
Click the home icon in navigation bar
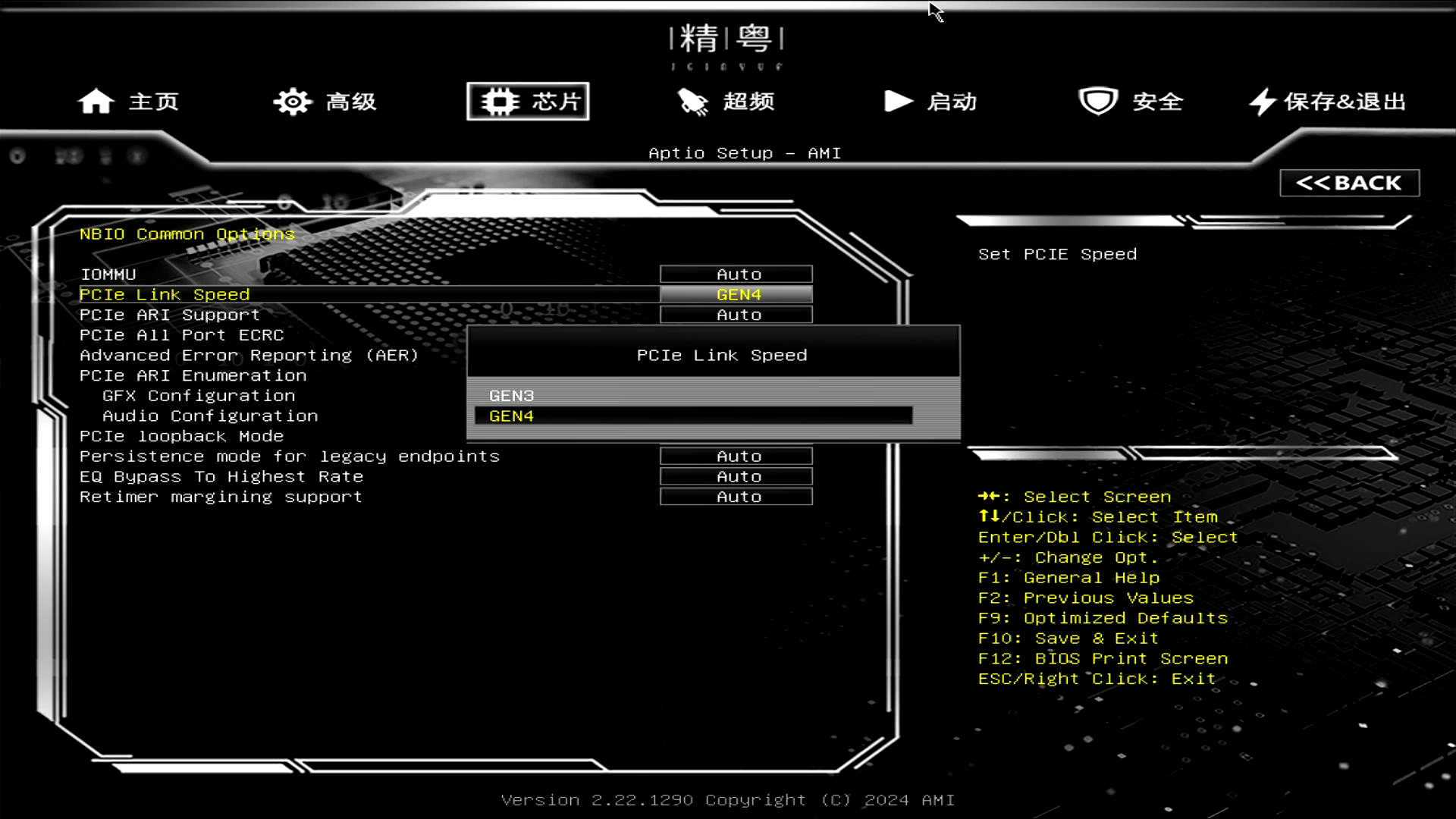96,102
